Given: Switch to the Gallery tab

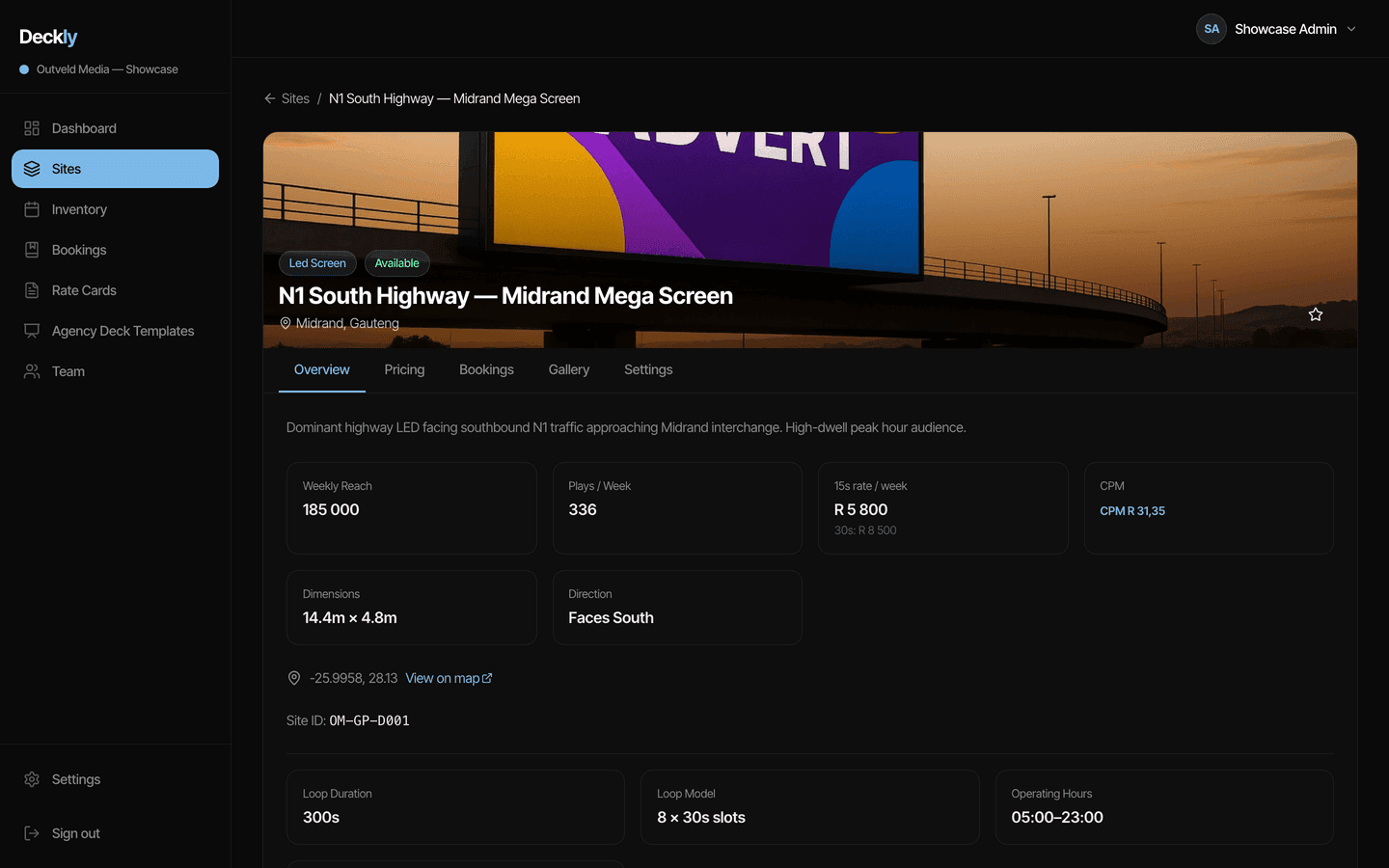Looking at the screenshot, I should [569, 369].
